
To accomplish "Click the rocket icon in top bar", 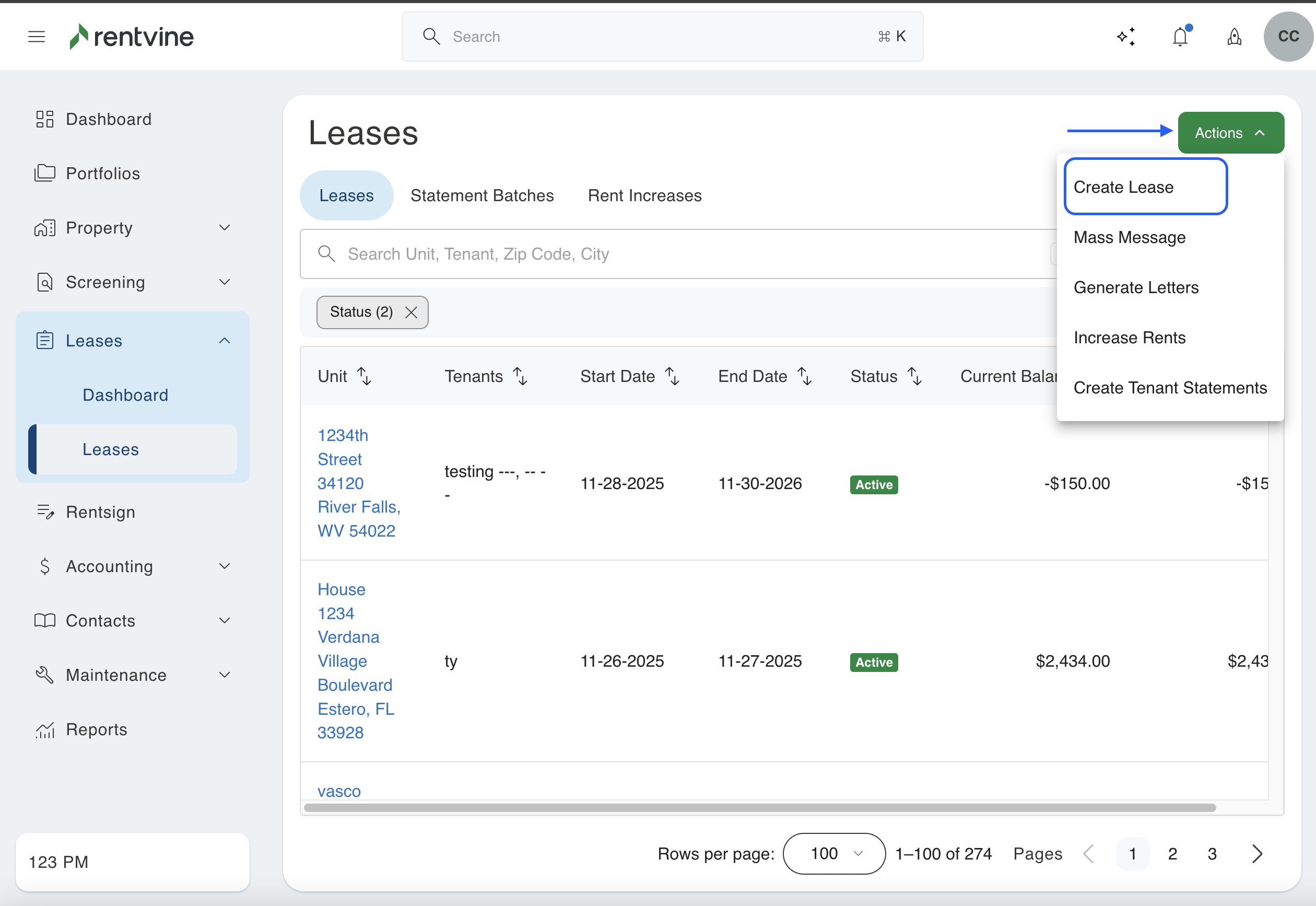I will click(1235, 37).
